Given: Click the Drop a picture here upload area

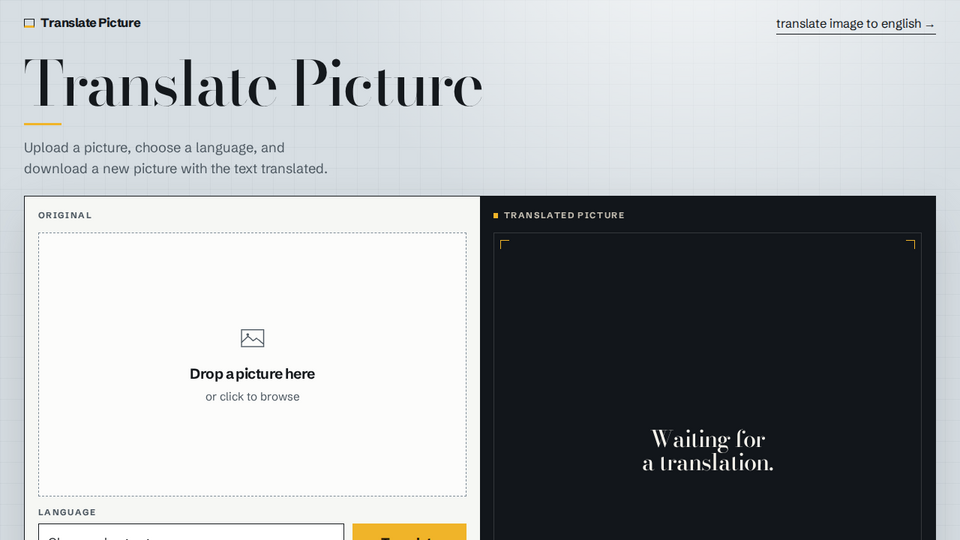Looking at the screenshot, I should coord(252,364).
